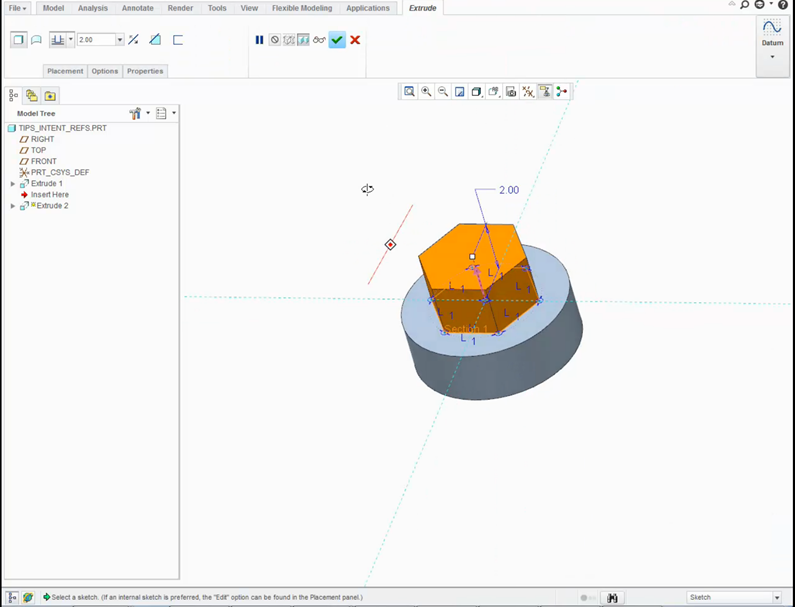
Task: Switch to the Flexible Modeling tab
Action: [302, 8]
